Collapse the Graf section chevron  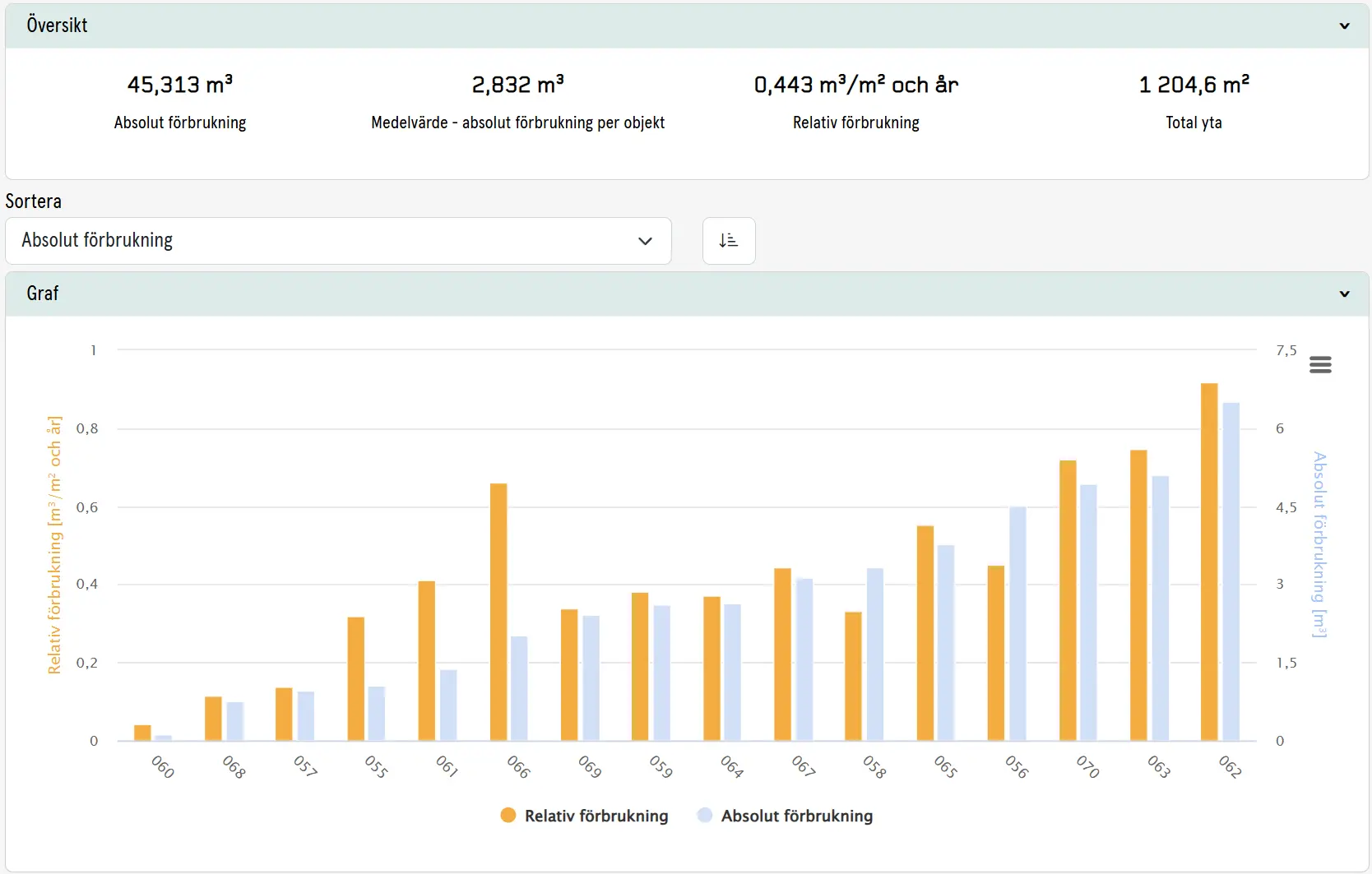pos(1345,294)
